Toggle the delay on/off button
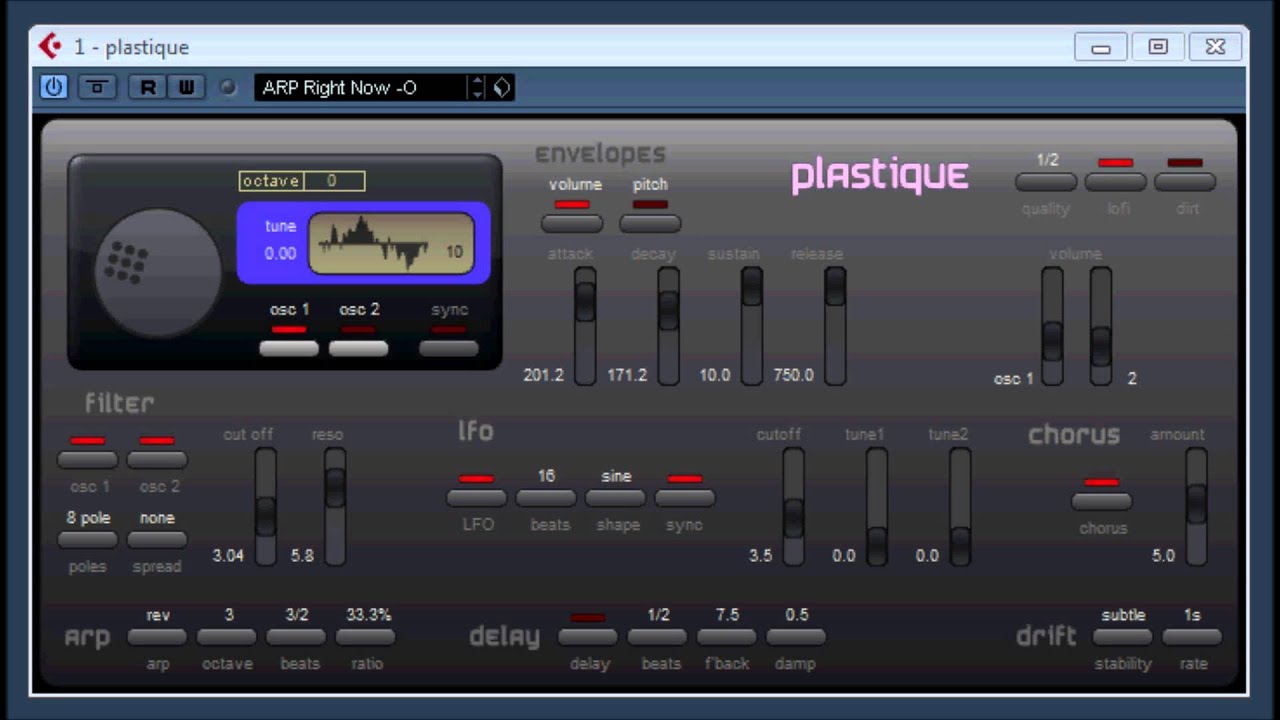Viewport: 1280px width, 720px height. coord(588,637)
